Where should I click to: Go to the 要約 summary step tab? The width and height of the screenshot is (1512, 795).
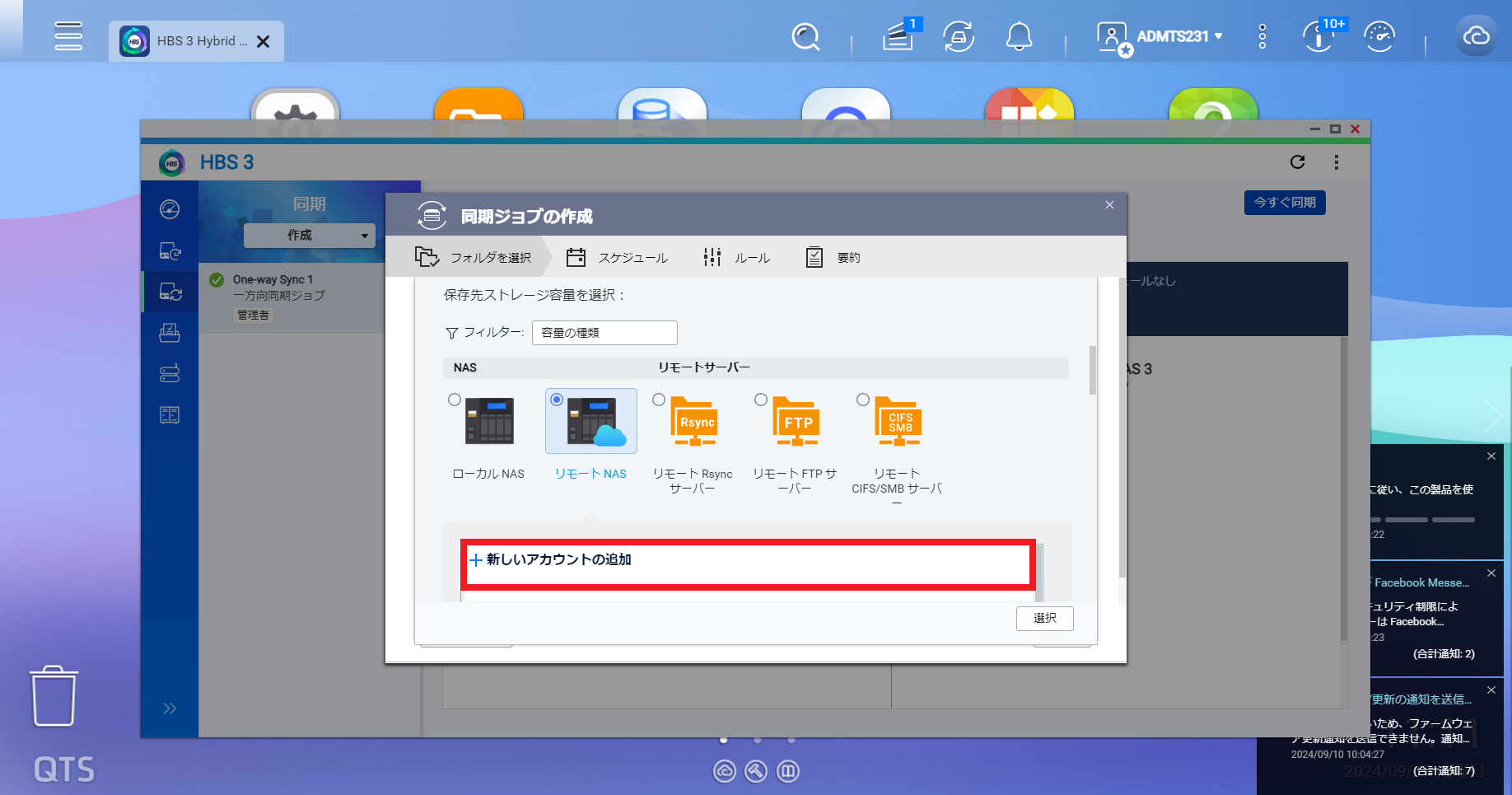click(833, 258)
